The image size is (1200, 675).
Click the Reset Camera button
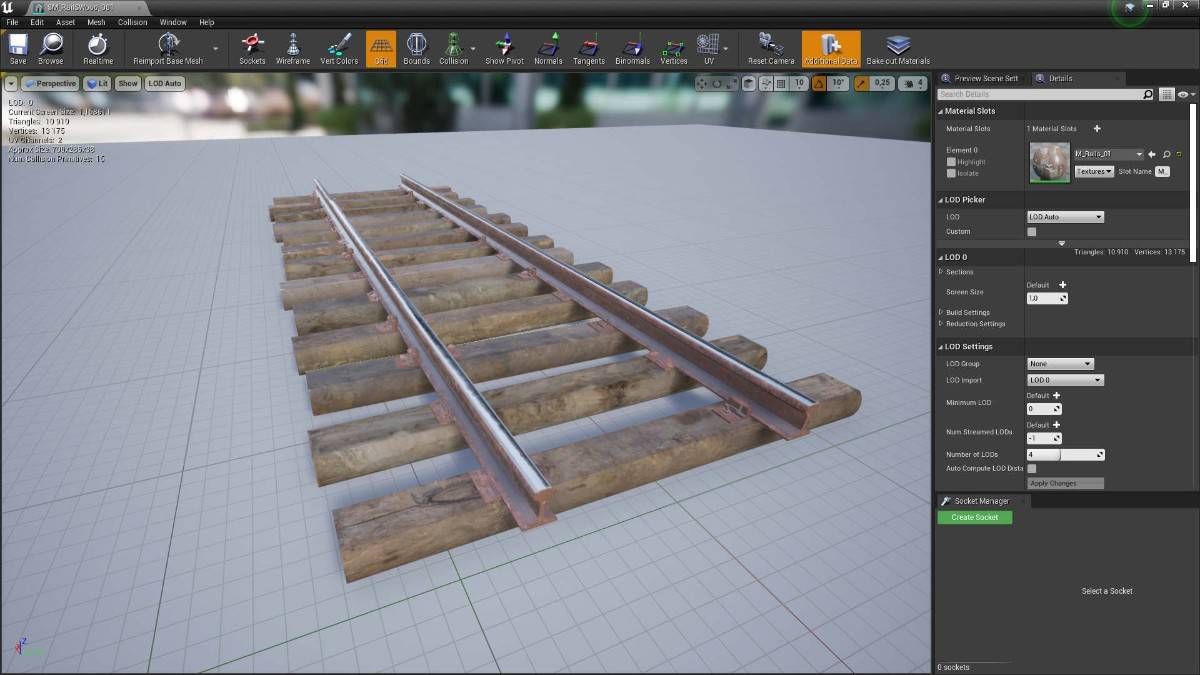(x=771, y=49)
